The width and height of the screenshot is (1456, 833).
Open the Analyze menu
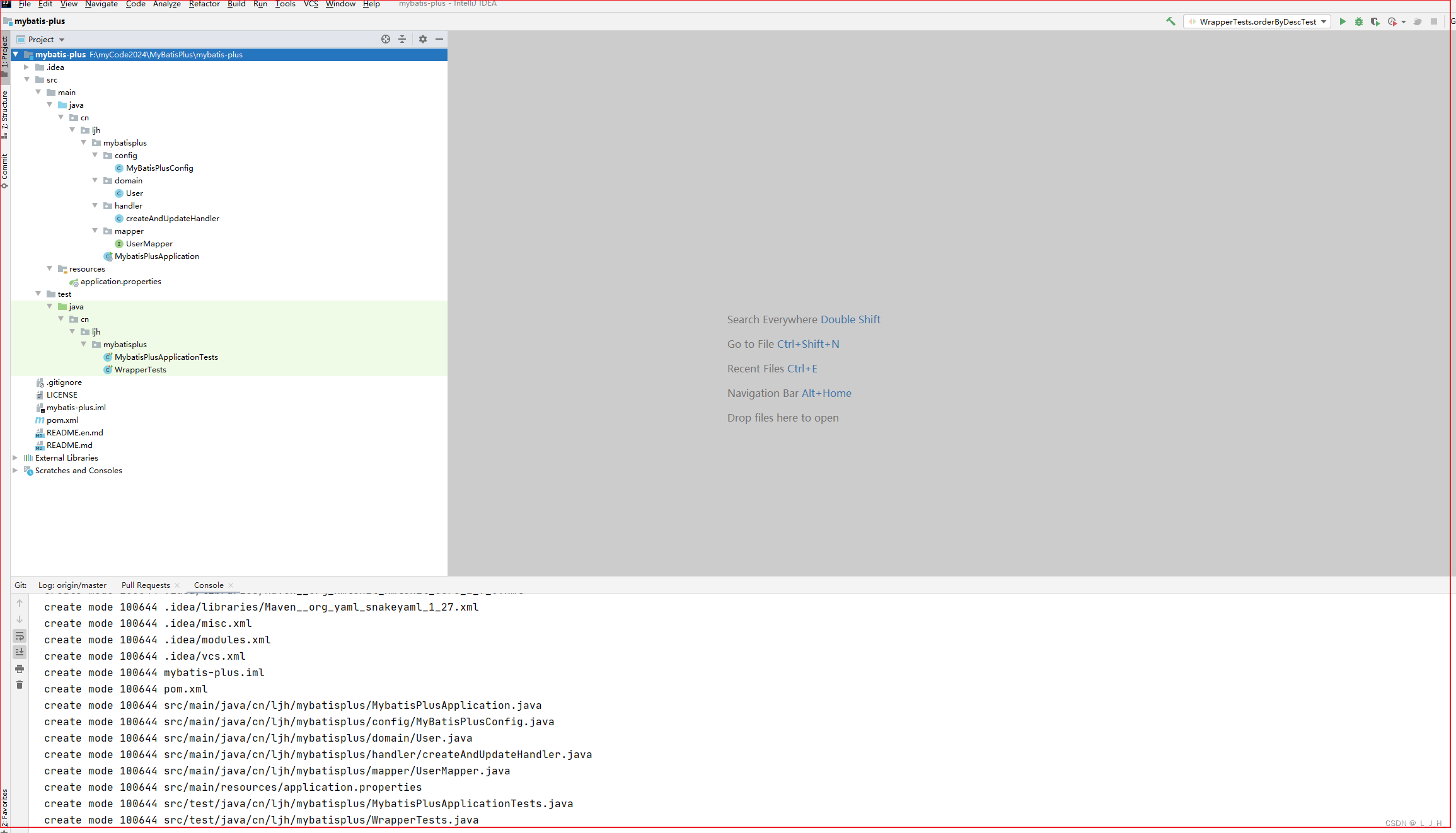167,4
